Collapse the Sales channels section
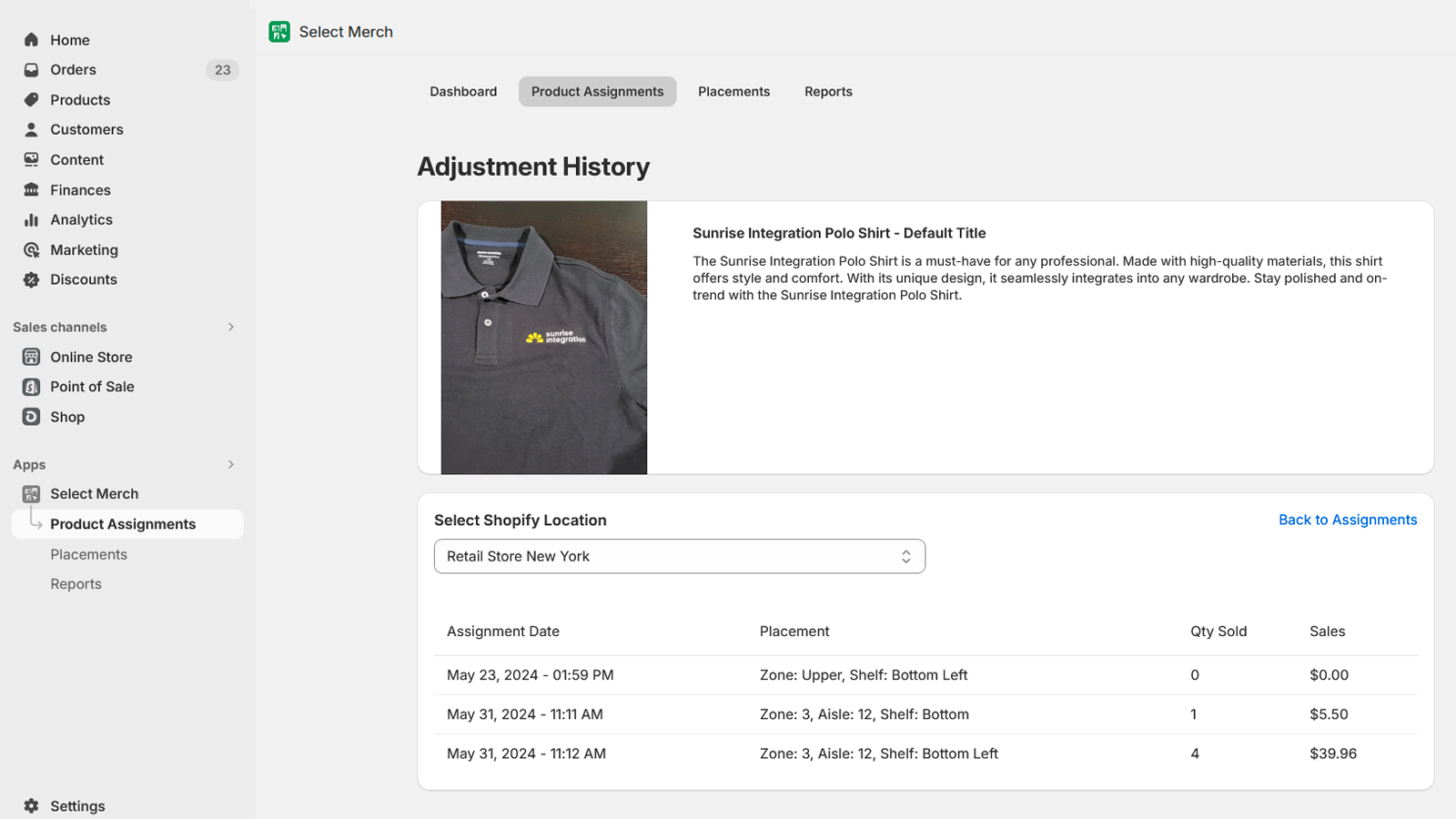Screen dimensions: 1456x819 (230, 327)
